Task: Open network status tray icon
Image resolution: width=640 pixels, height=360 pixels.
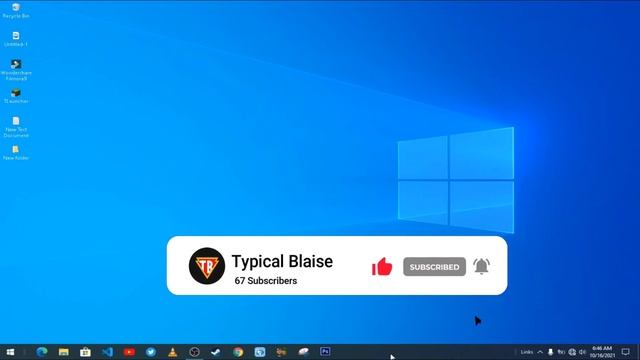Action: 572,352
